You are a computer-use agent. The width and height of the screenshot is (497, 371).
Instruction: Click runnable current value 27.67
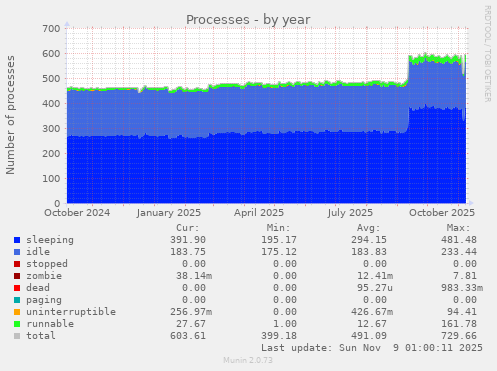(191, 324)
